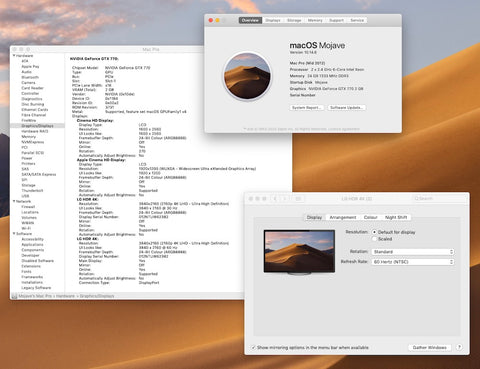Select Applications under Software in sidebar
Viewport: 480px width, 369px height.
[x=32, y=244]
